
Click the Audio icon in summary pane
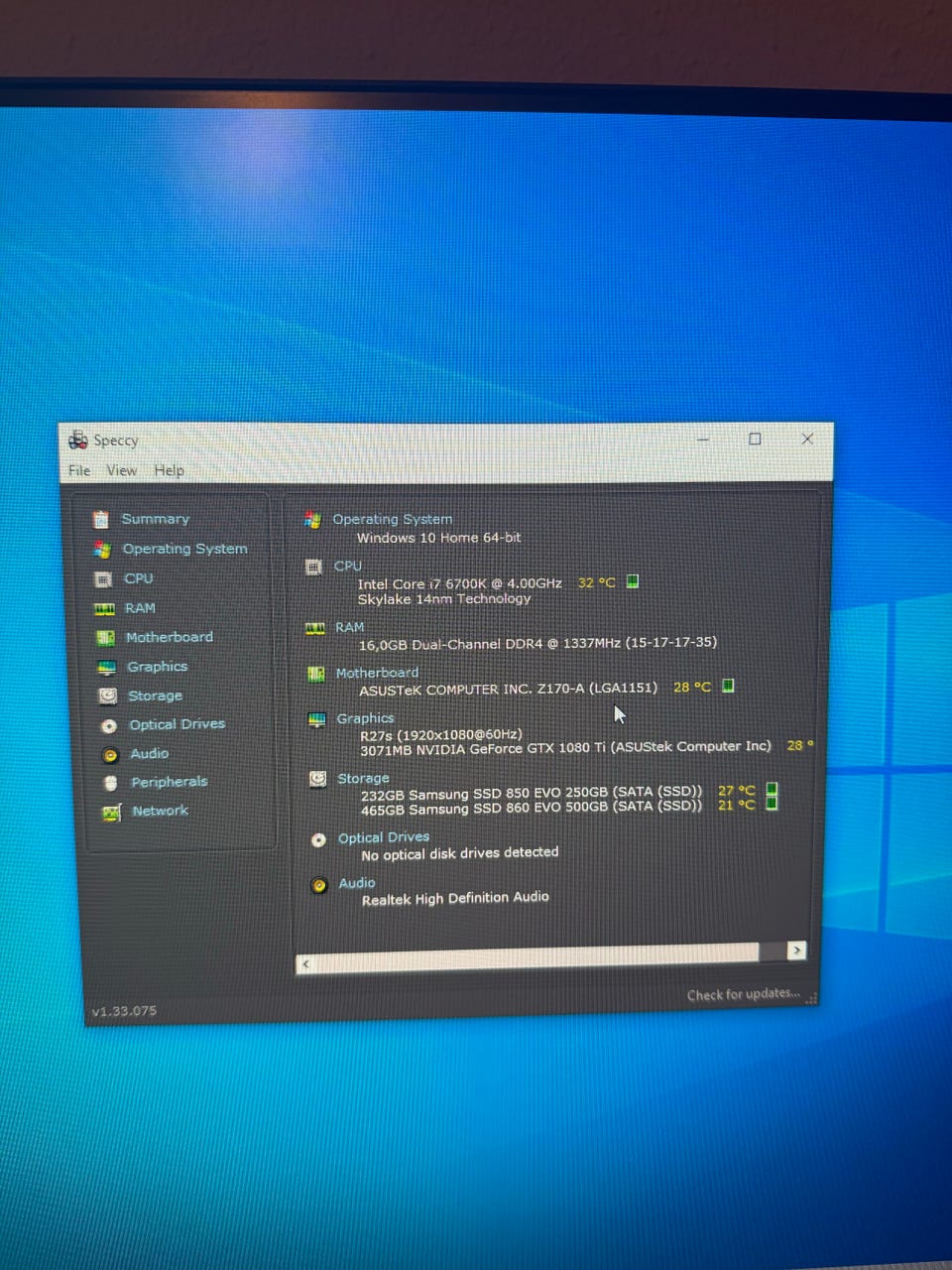319,885
